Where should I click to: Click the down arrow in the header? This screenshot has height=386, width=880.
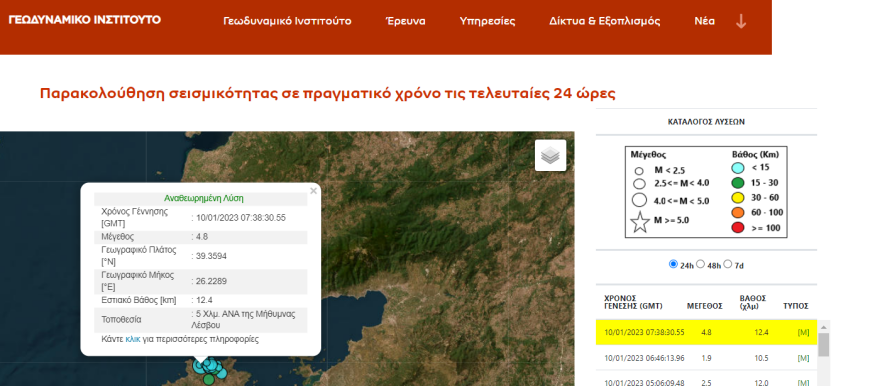(x=741, y=21)
